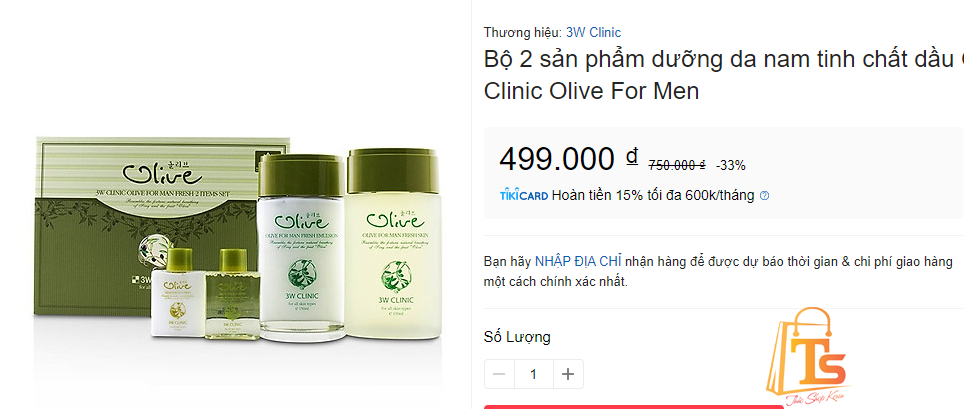The width and height of the screenshot is (964, 409).
Task: Click the -33% discount label
Action: (x=730, y=165)
